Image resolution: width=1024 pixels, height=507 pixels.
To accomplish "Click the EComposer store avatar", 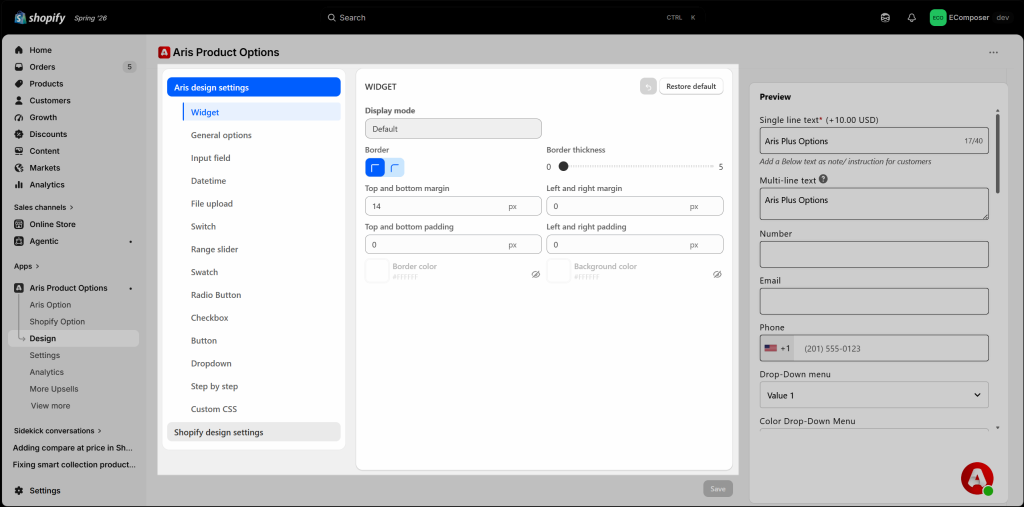I will tap(938, 18).
